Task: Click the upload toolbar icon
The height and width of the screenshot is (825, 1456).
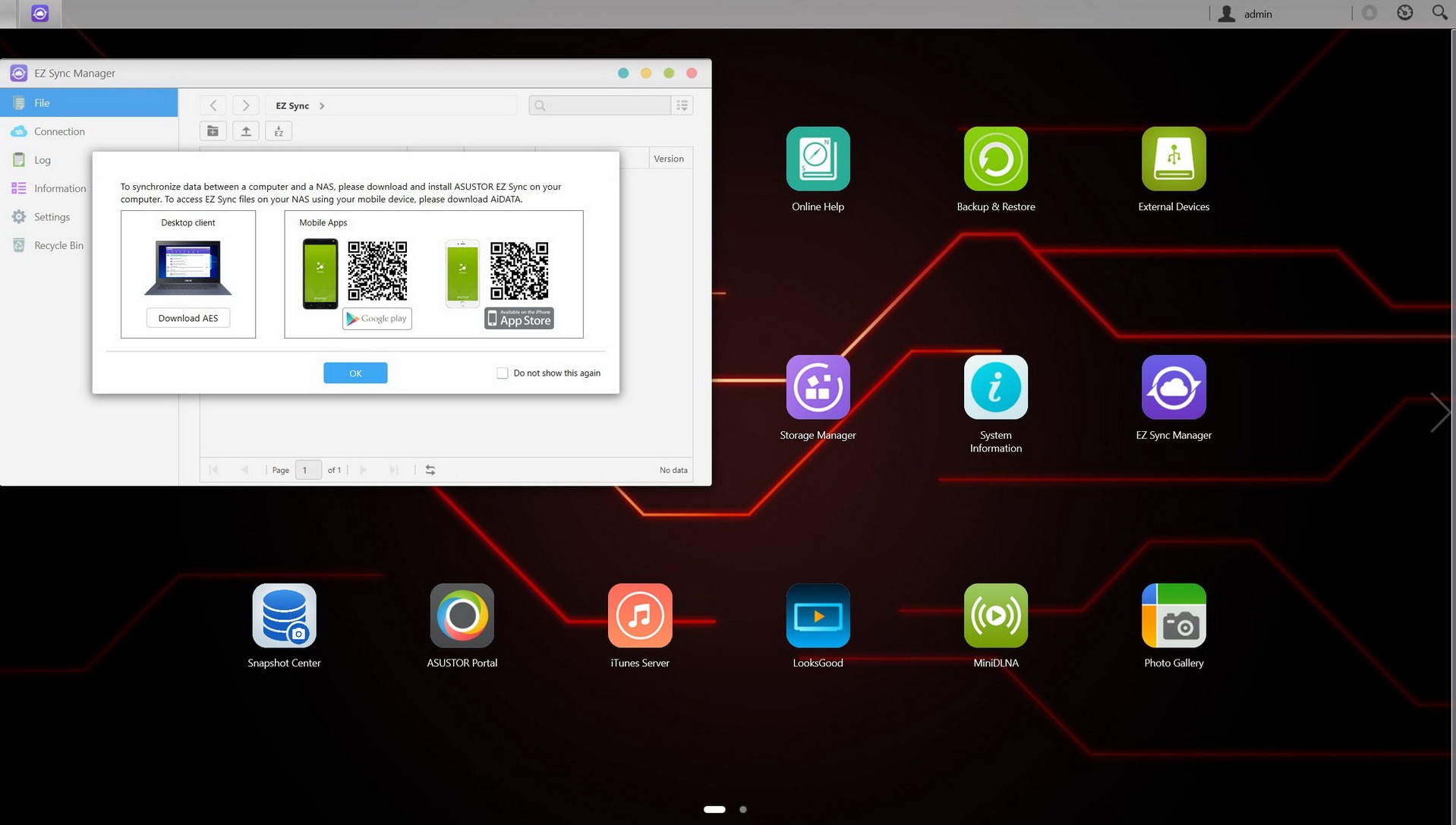Action: (x=246, y=131)
